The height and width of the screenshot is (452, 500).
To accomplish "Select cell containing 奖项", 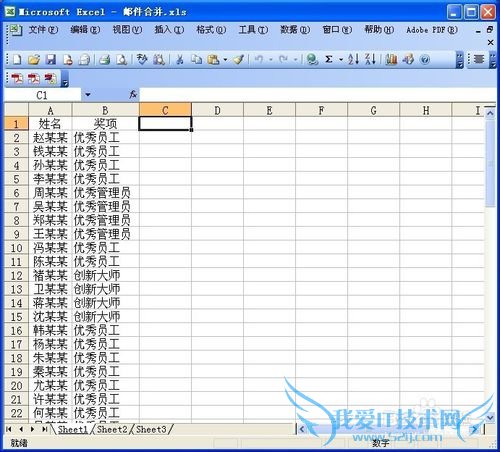I will (105, 124).
